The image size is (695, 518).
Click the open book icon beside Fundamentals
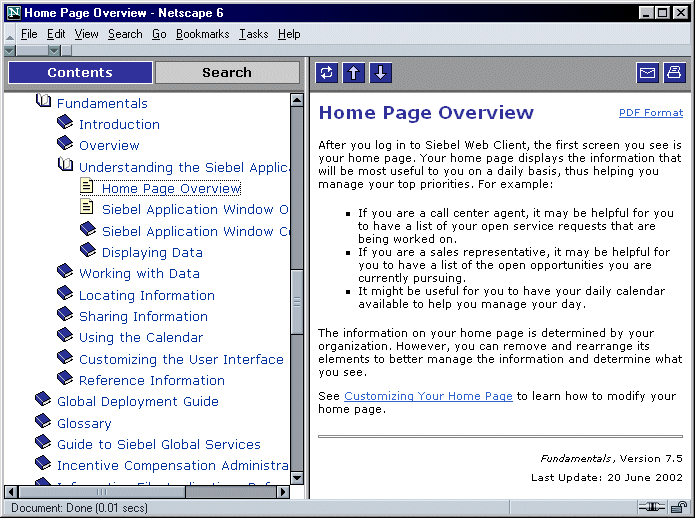click(43, 101)
